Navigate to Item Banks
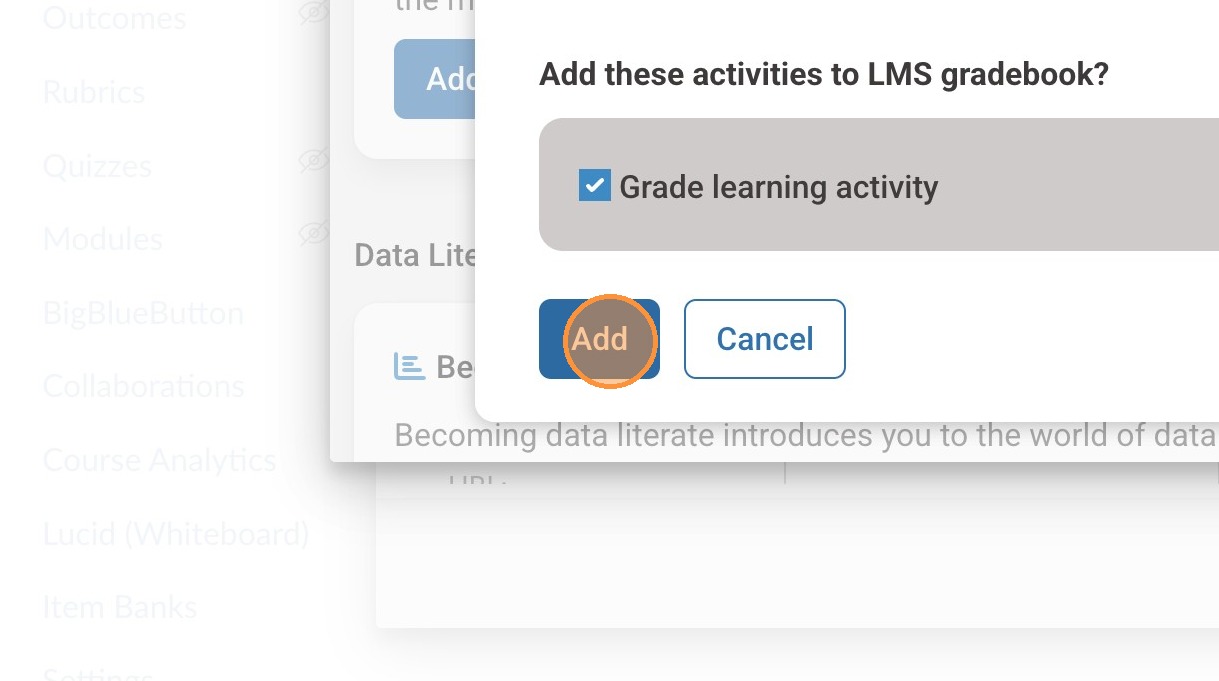Image resolution: width=1219 pixels, height=681 pixels. [119, 607]
